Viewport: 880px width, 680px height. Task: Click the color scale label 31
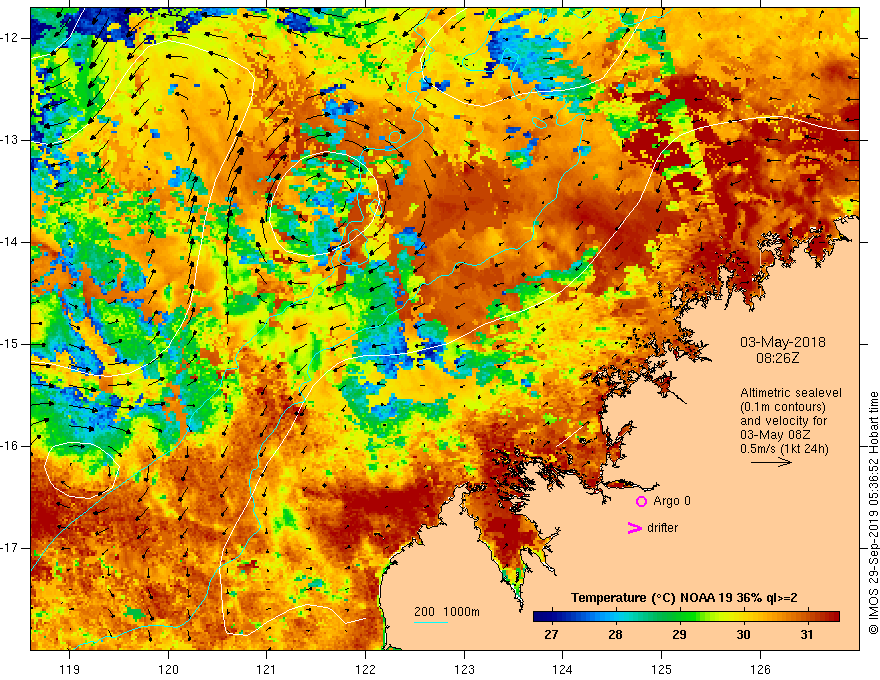(x=806, y=635)
